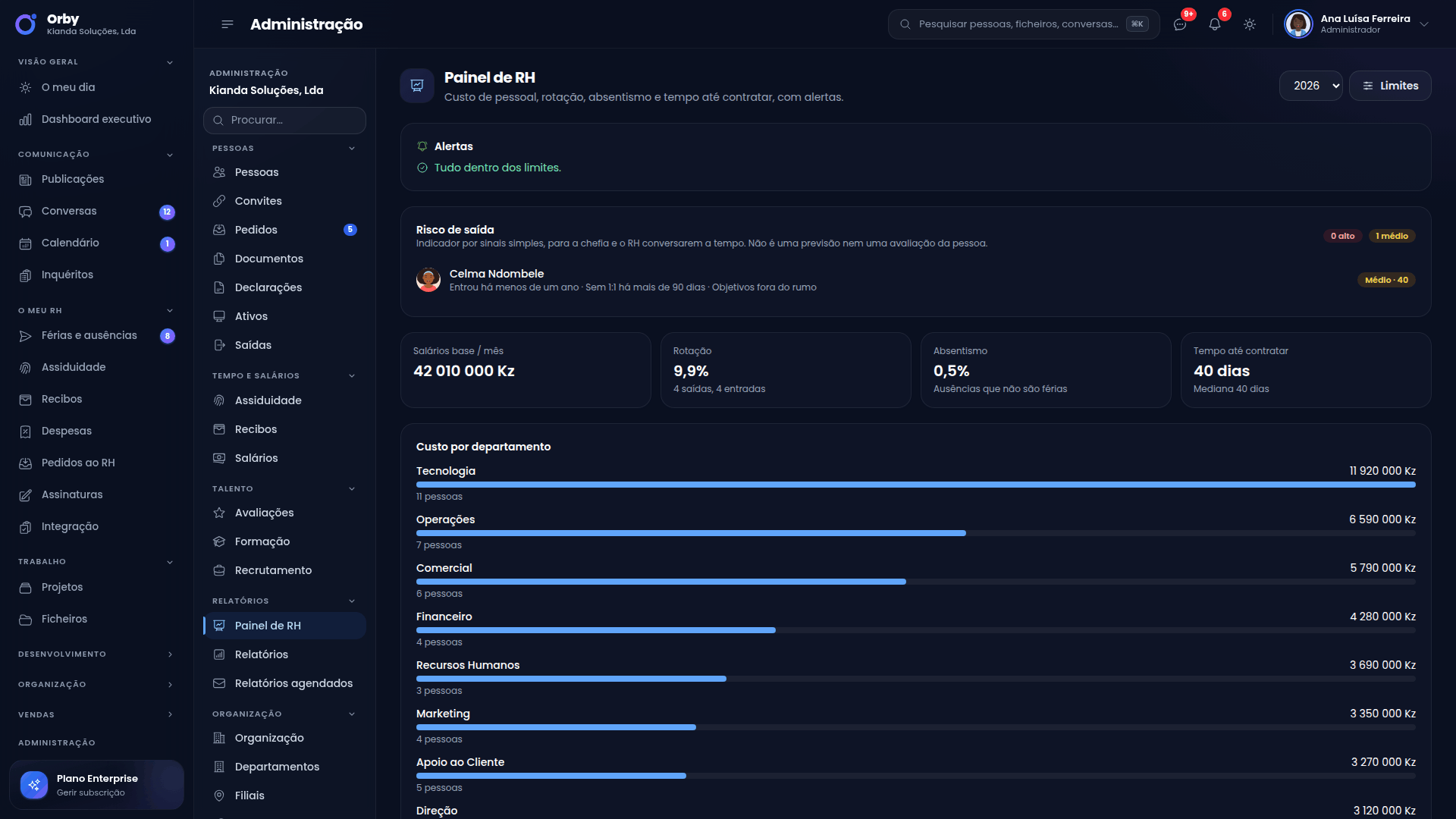Click the Limites button
The height and width of the screenshot is (819, 1456).
[x=1390, y=86]
